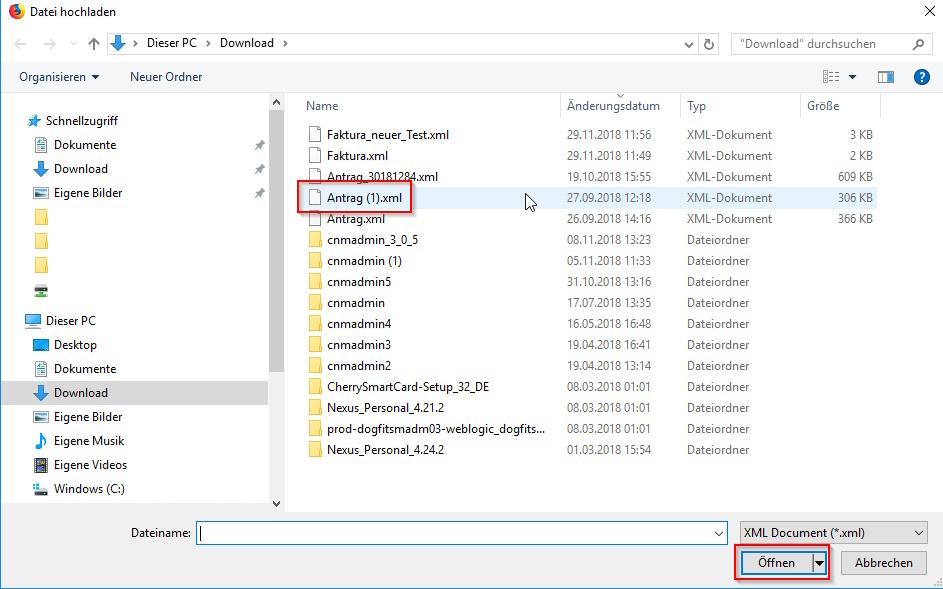Select cnmadmin (1) folder
Viewport: 943px width, 589px height.
pos(364,261)
